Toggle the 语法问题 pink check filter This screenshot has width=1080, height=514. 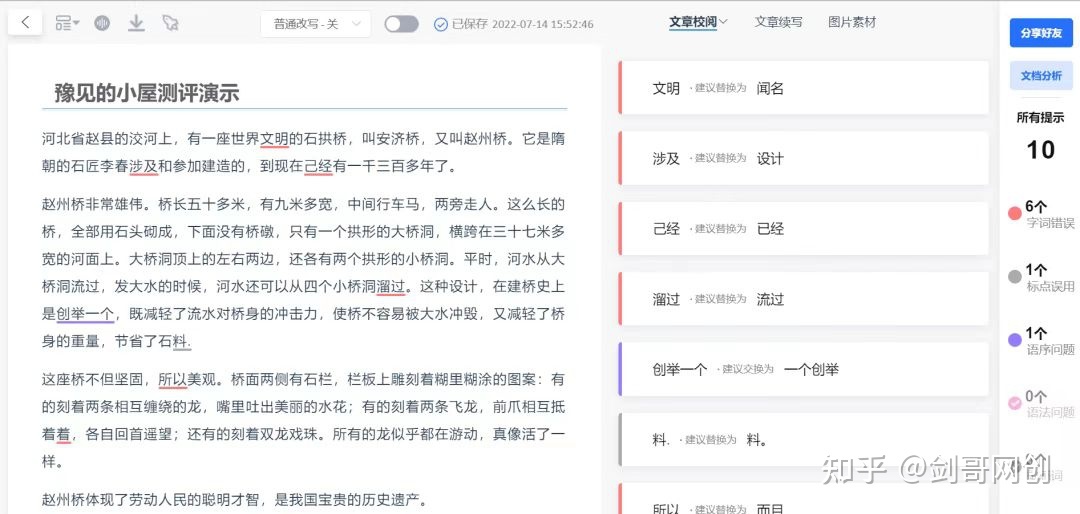(x=1015, y=403)
